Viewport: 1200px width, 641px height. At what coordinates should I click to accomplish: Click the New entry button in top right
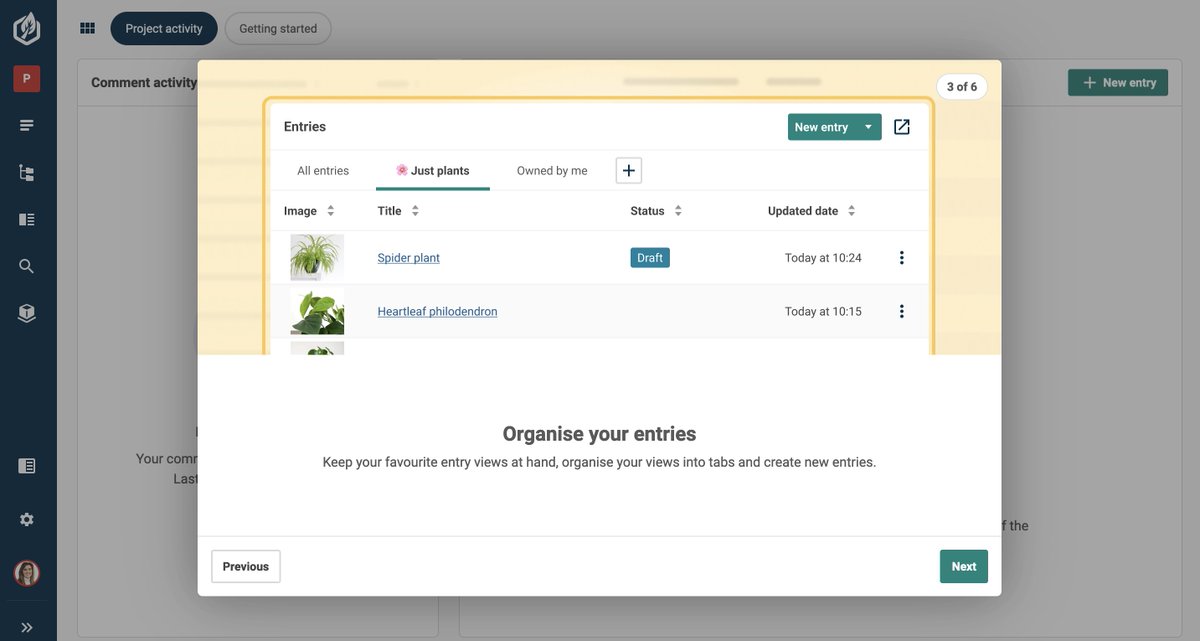tap(1118, 83)
